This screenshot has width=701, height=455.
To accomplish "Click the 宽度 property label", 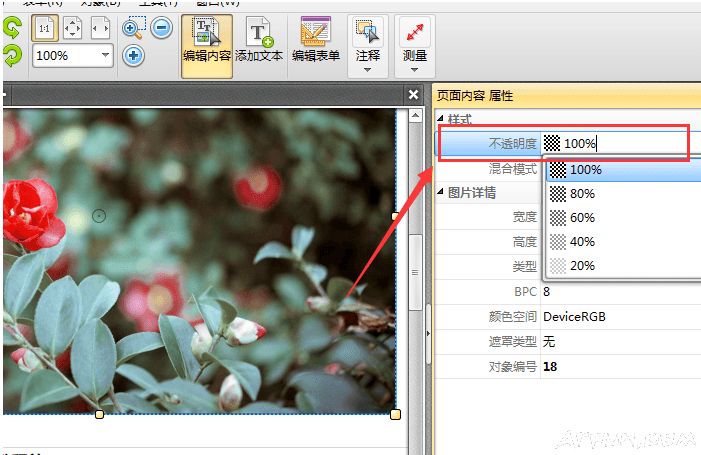I will click(x=525, y=217).
